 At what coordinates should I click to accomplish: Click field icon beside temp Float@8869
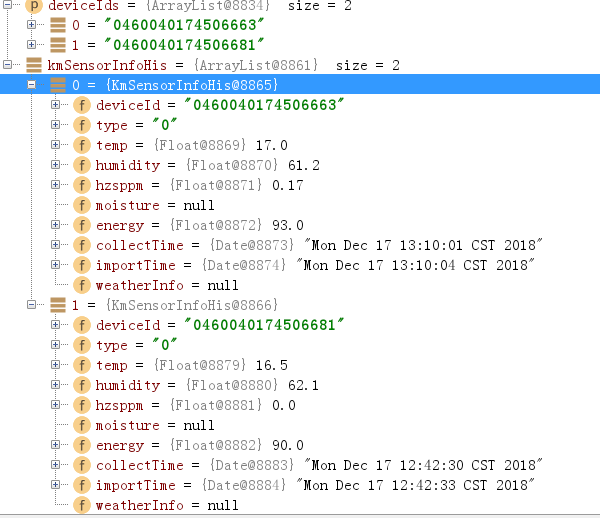(82, 145)
